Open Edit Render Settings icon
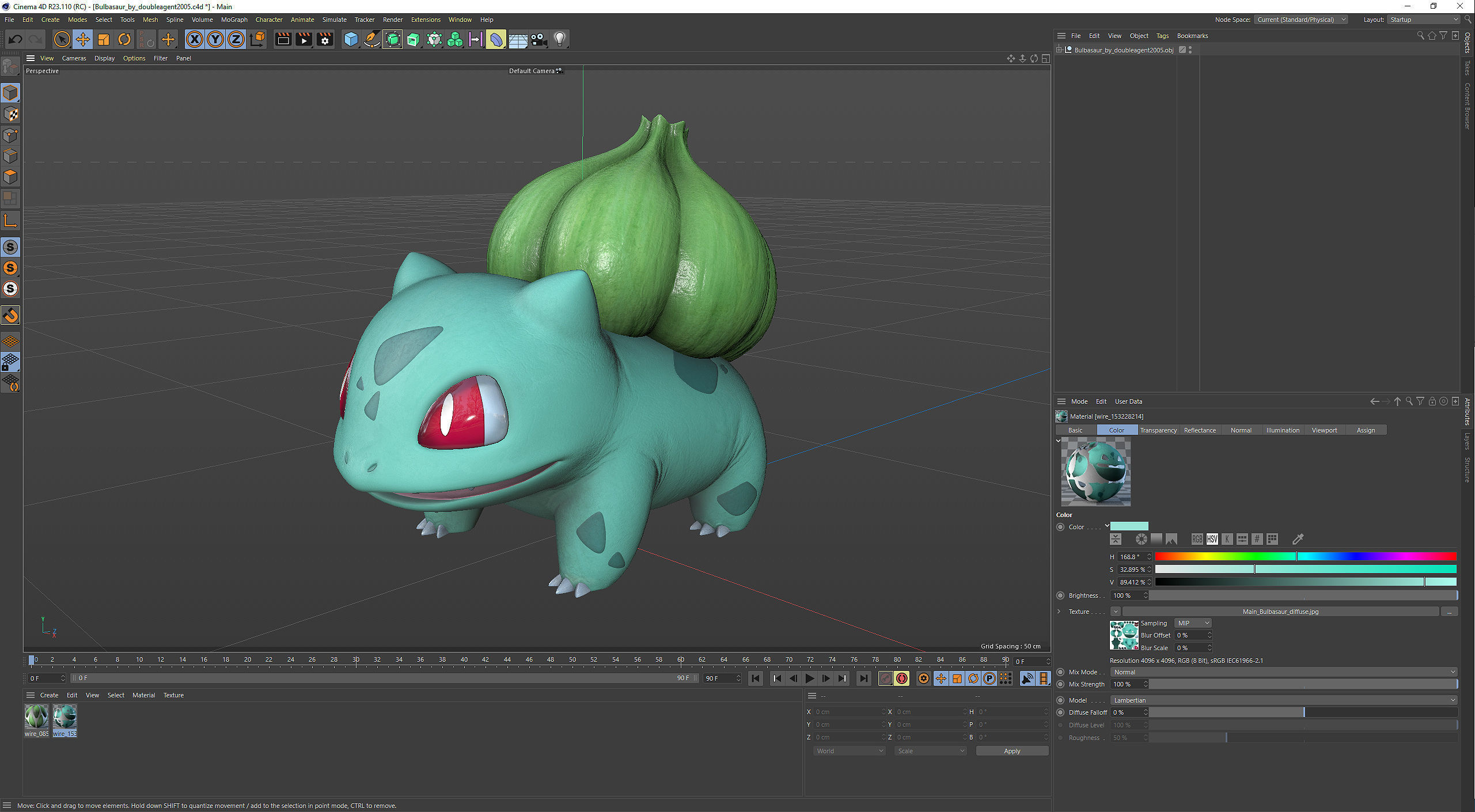Screen dimensions: 1475x812 [325, 39]
